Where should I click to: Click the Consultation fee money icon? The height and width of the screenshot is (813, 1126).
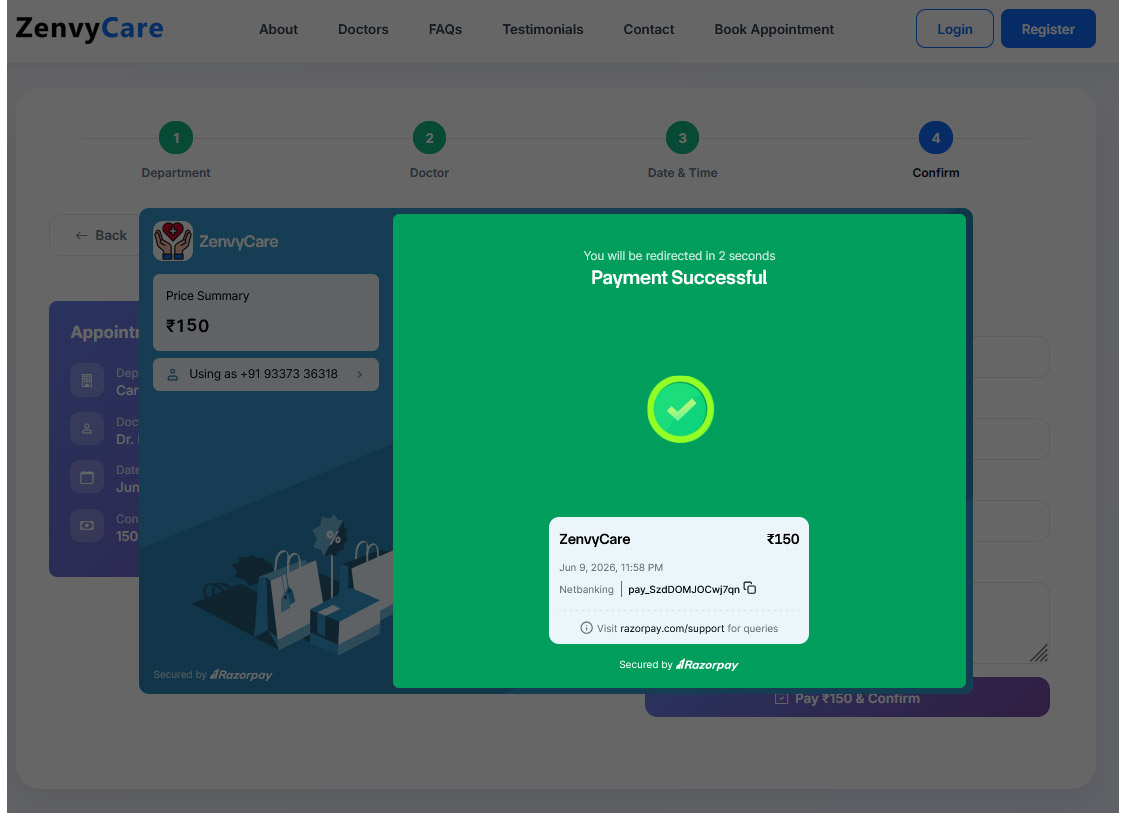click(x=87, y=526)
